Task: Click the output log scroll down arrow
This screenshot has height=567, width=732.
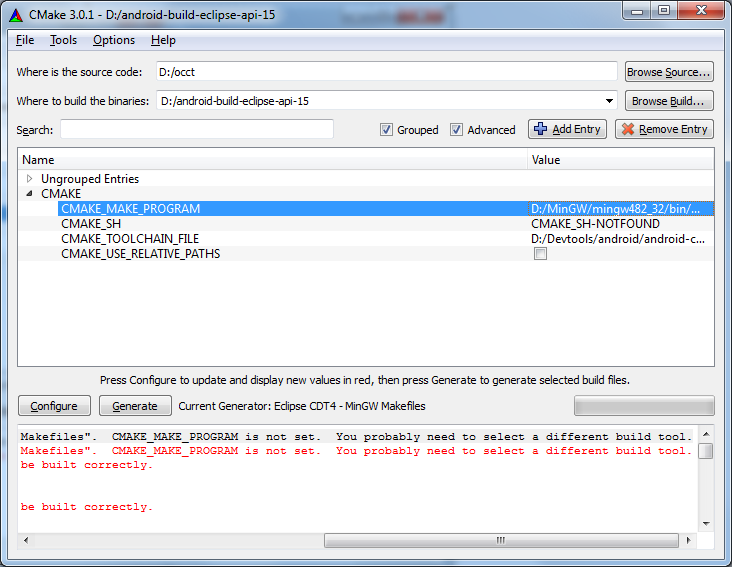Action: click(706, 523)
